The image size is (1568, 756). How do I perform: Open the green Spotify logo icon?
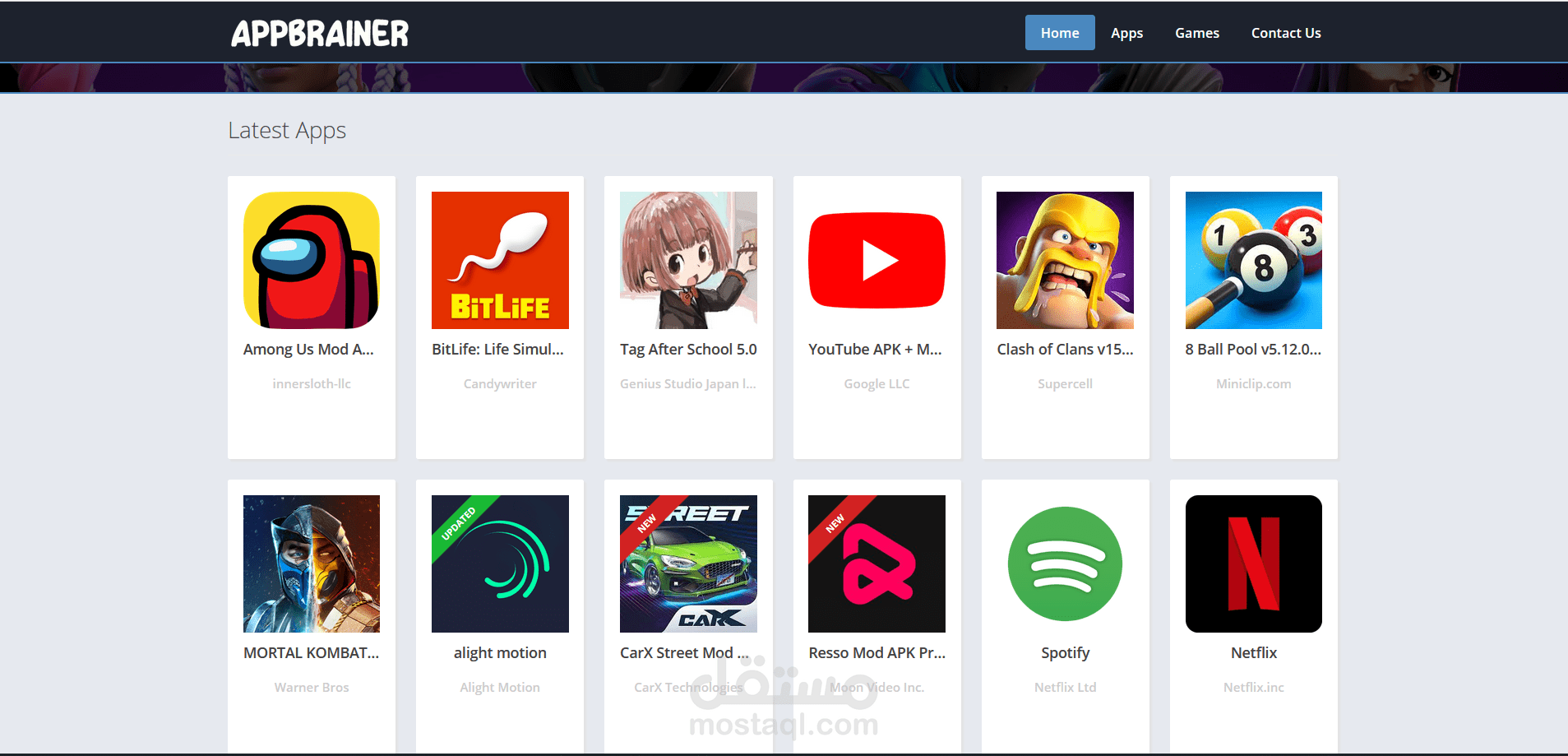pyautogui.click(x=1065, y=564)
